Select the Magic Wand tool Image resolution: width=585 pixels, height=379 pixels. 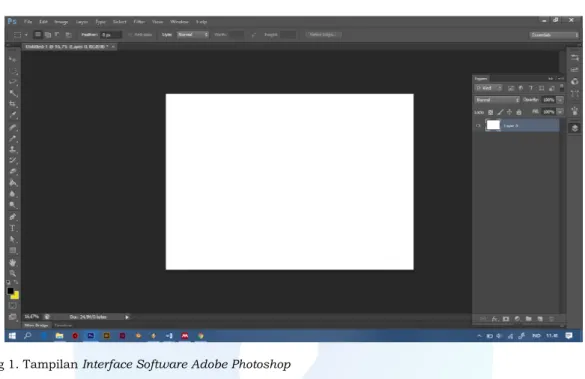tap(13, 93)
